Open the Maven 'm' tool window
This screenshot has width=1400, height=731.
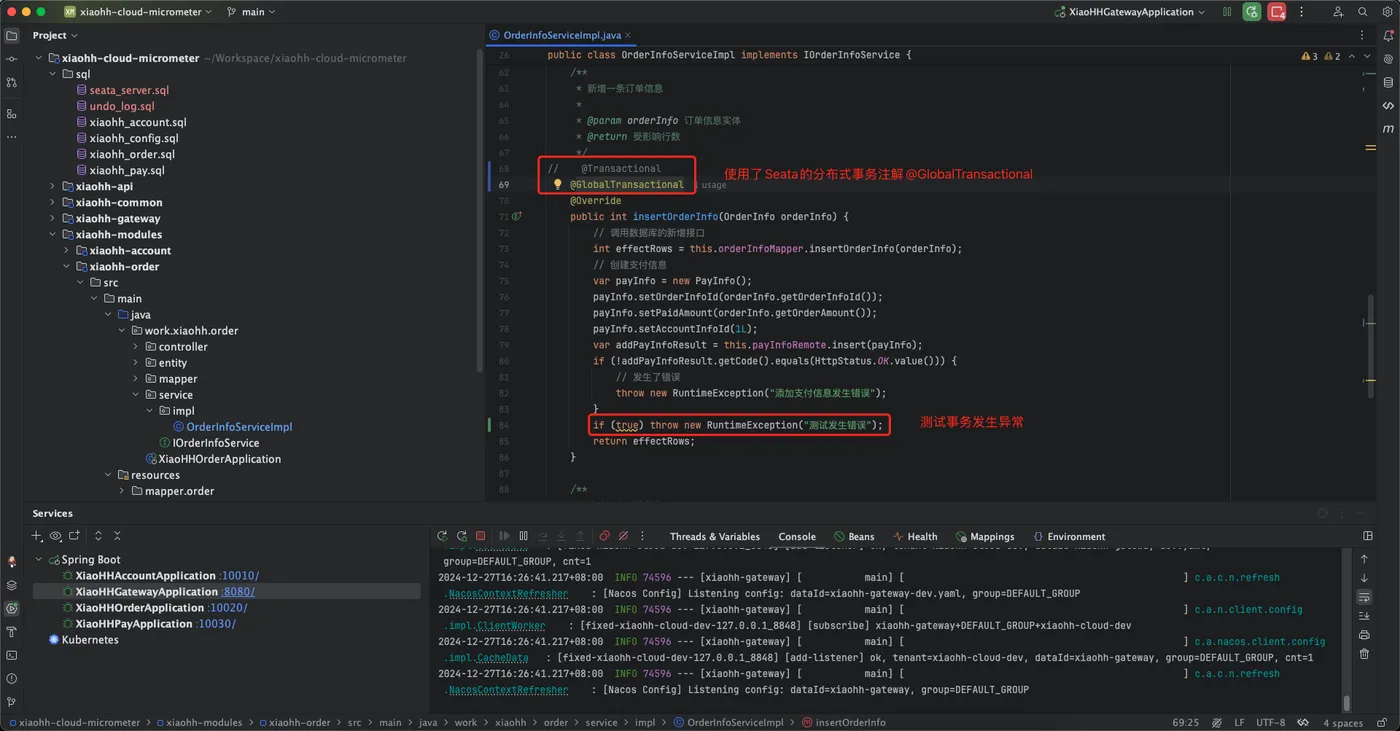point(1388,128)
